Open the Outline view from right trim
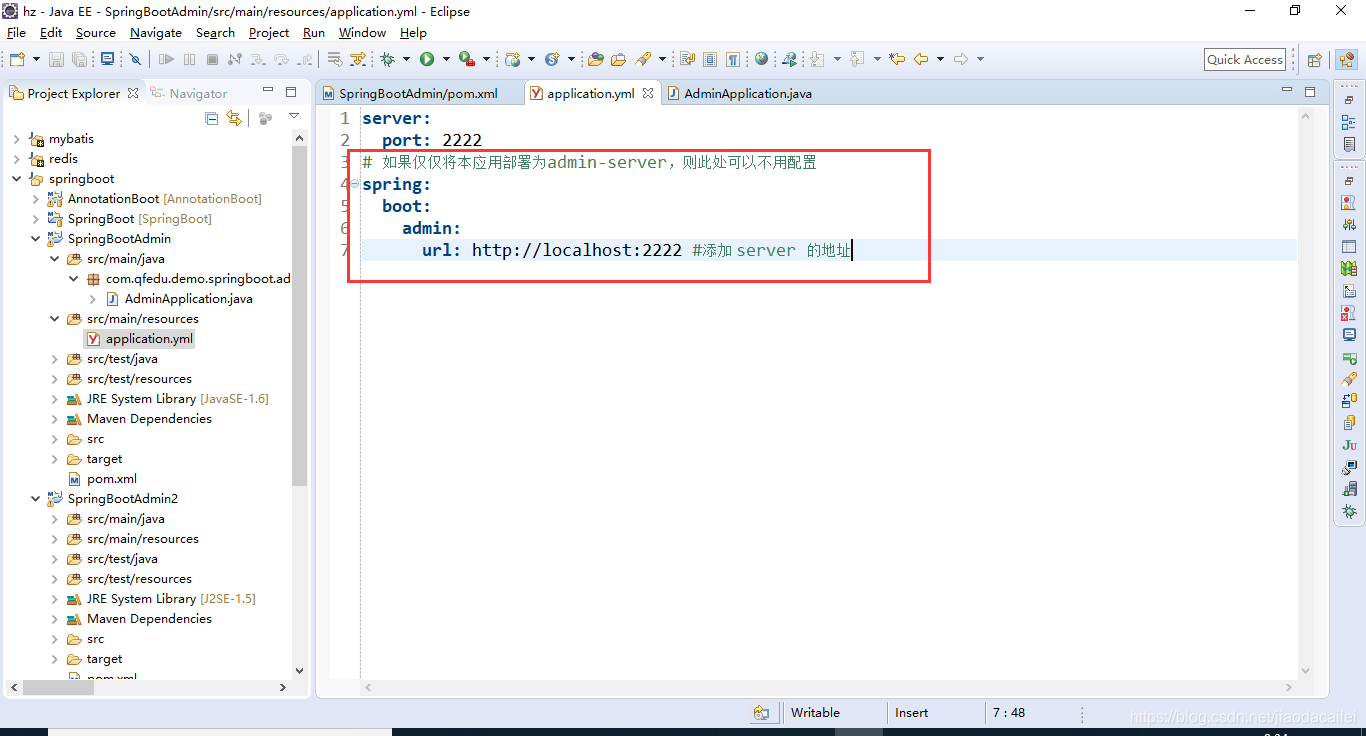Screen dimensions: 1366x736 1349,122
